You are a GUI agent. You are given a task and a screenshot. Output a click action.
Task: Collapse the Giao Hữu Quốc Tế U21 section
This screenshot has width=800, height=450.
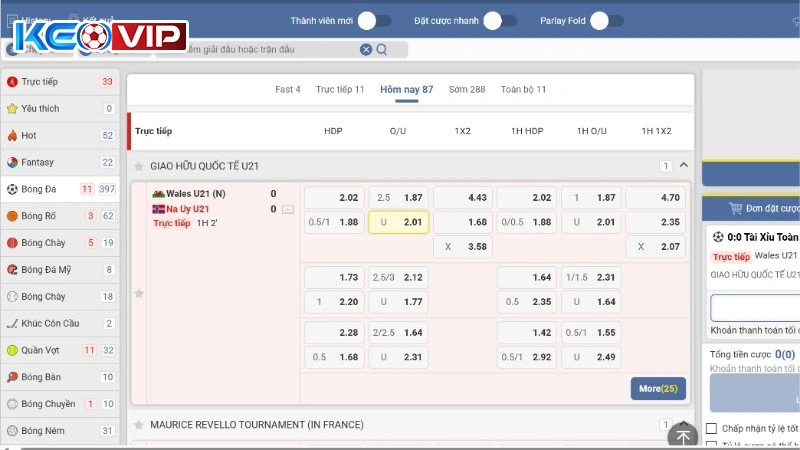tap(684, 166)
